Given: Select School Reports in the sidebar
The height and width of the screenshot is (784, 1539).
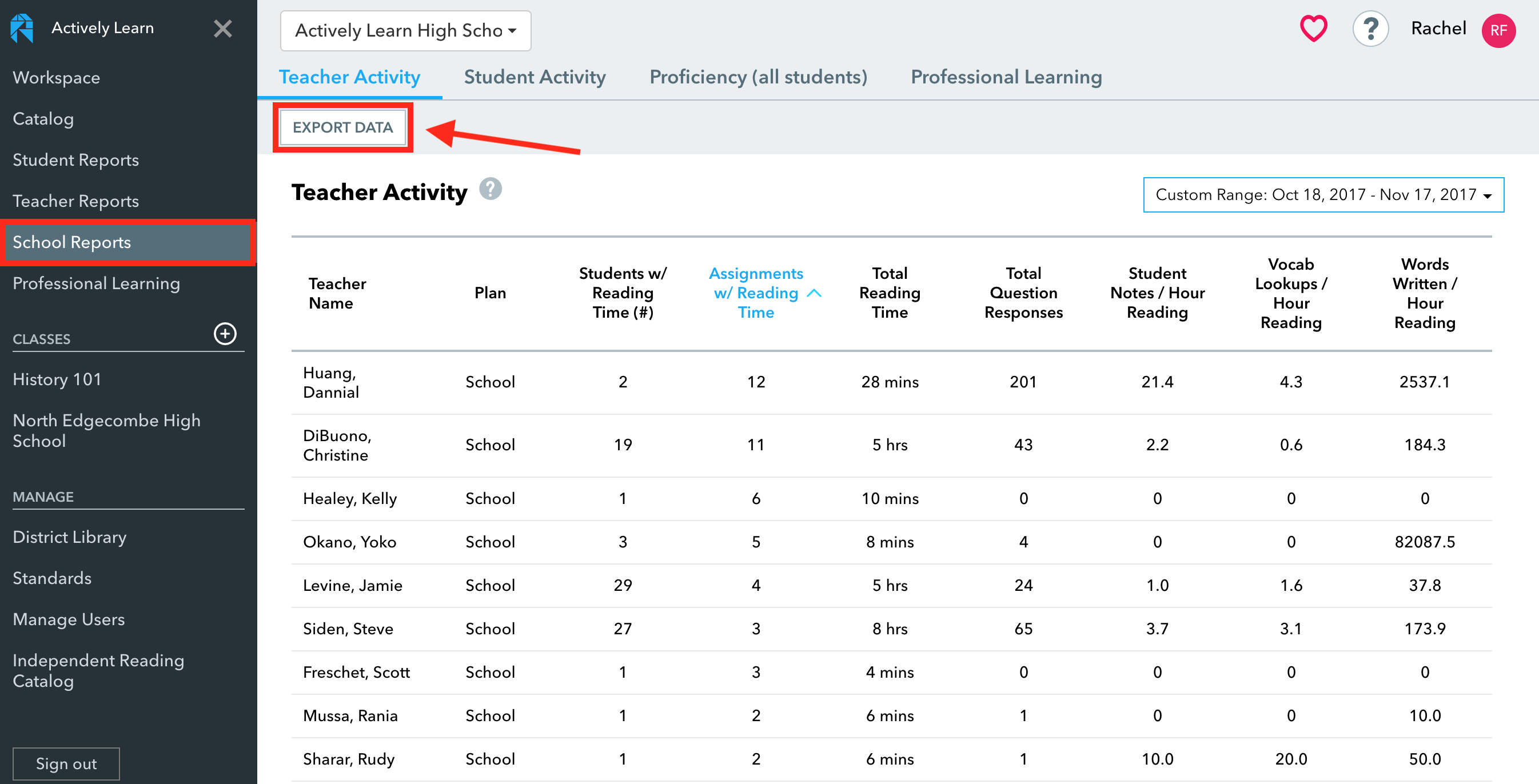Looking at the screenshot, I should pos(129,242).
